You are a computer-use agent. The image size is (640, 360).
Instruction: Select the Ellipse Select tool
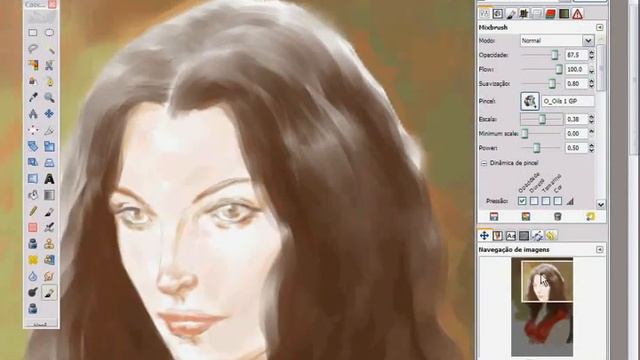[x=49, y=32]
